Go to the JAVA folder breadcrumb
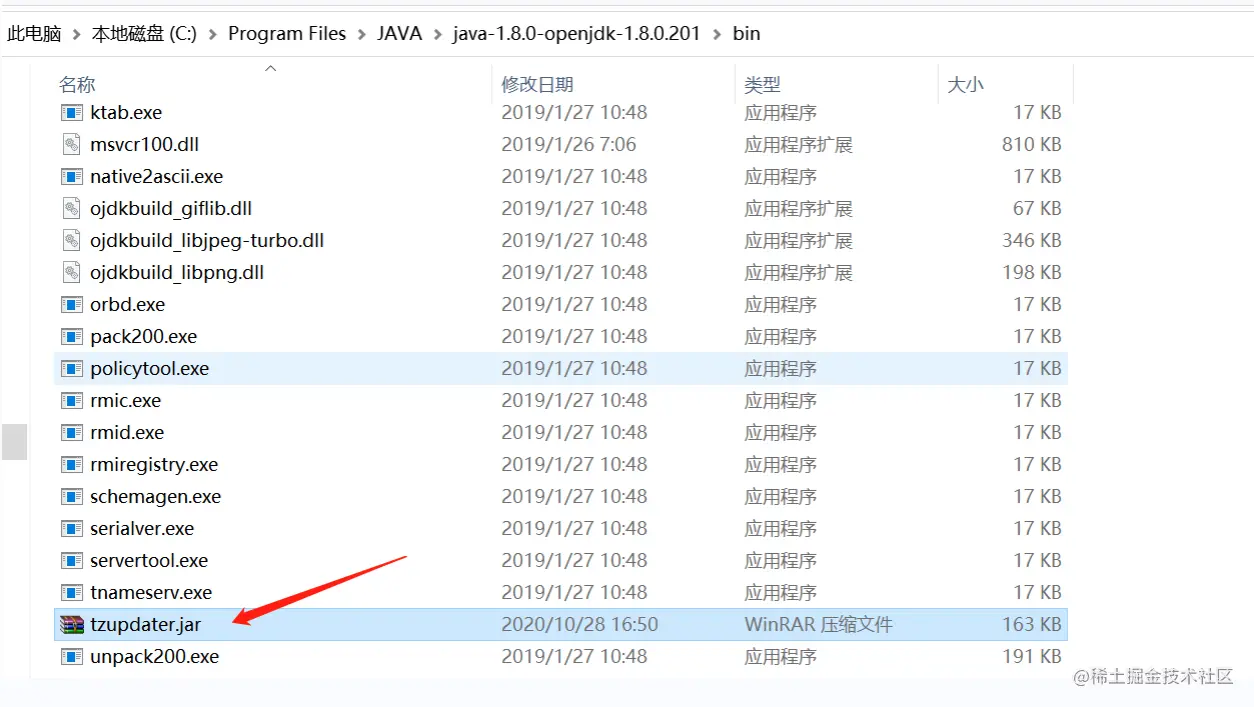Image resolution: width=1254 pixels, height=707 pixels. click(x=400, y=34)
